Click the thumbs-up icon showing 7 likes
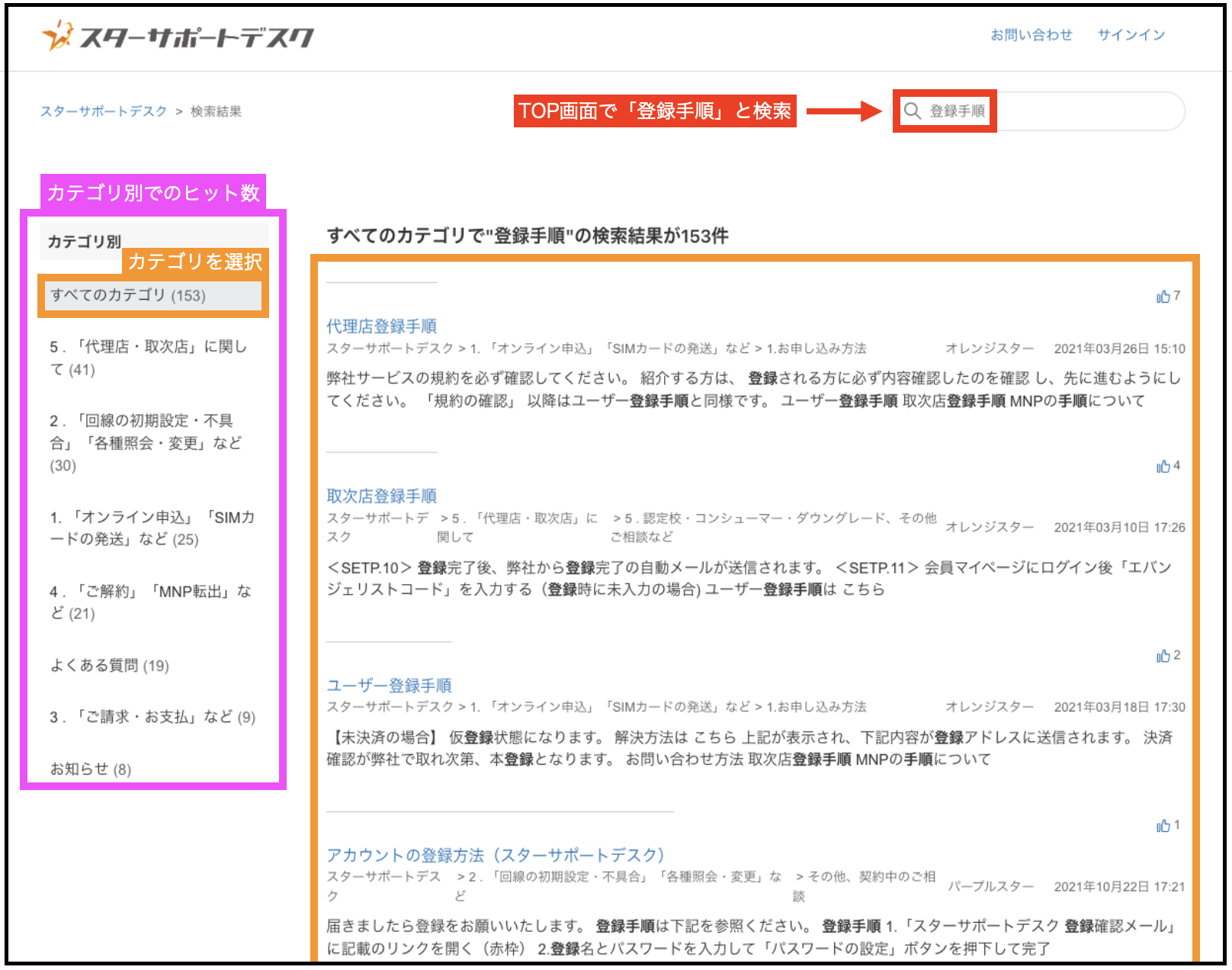 (1164, 297)
